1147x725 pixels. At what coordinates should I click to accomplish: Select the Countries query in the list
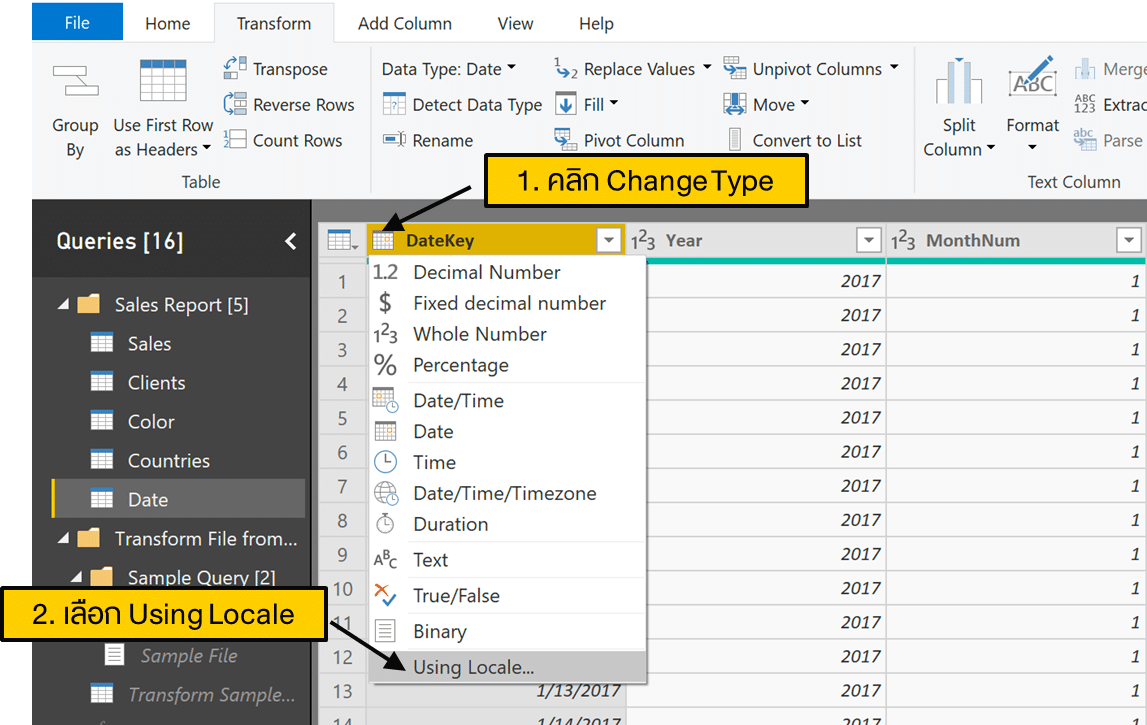point(168,461)
